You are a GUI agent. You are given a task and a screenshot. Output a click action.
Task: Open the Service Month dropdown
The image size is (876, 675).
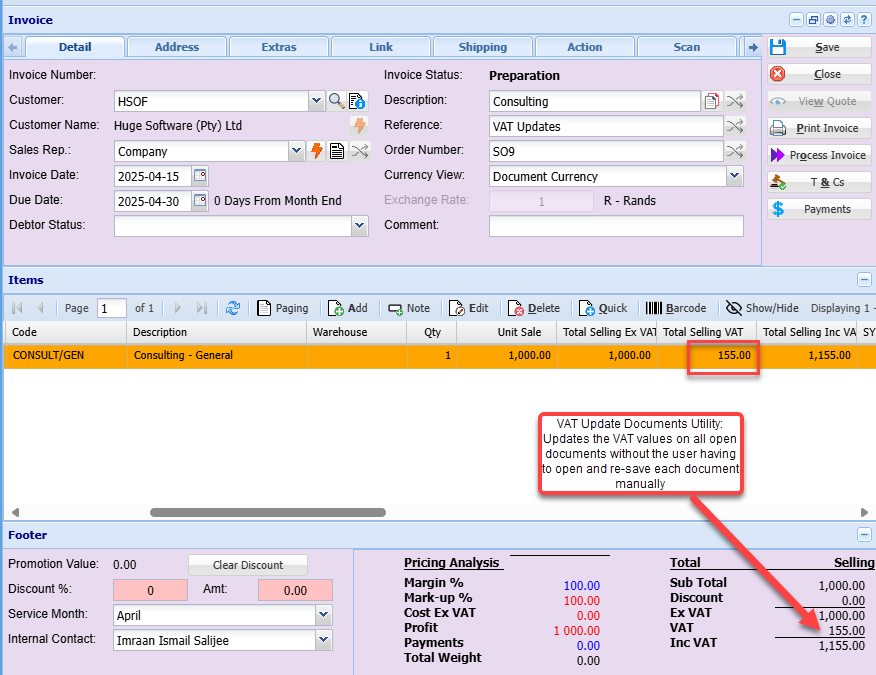click(x=323, y=615)
